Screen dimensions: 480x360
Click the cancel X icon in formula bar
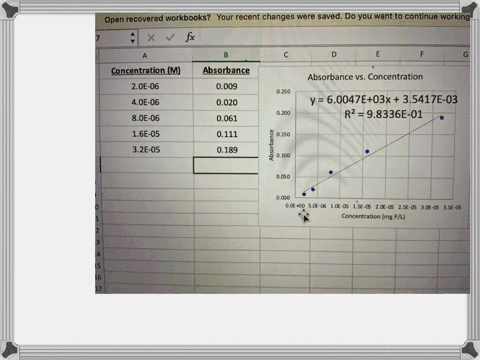tap(151, 38)
